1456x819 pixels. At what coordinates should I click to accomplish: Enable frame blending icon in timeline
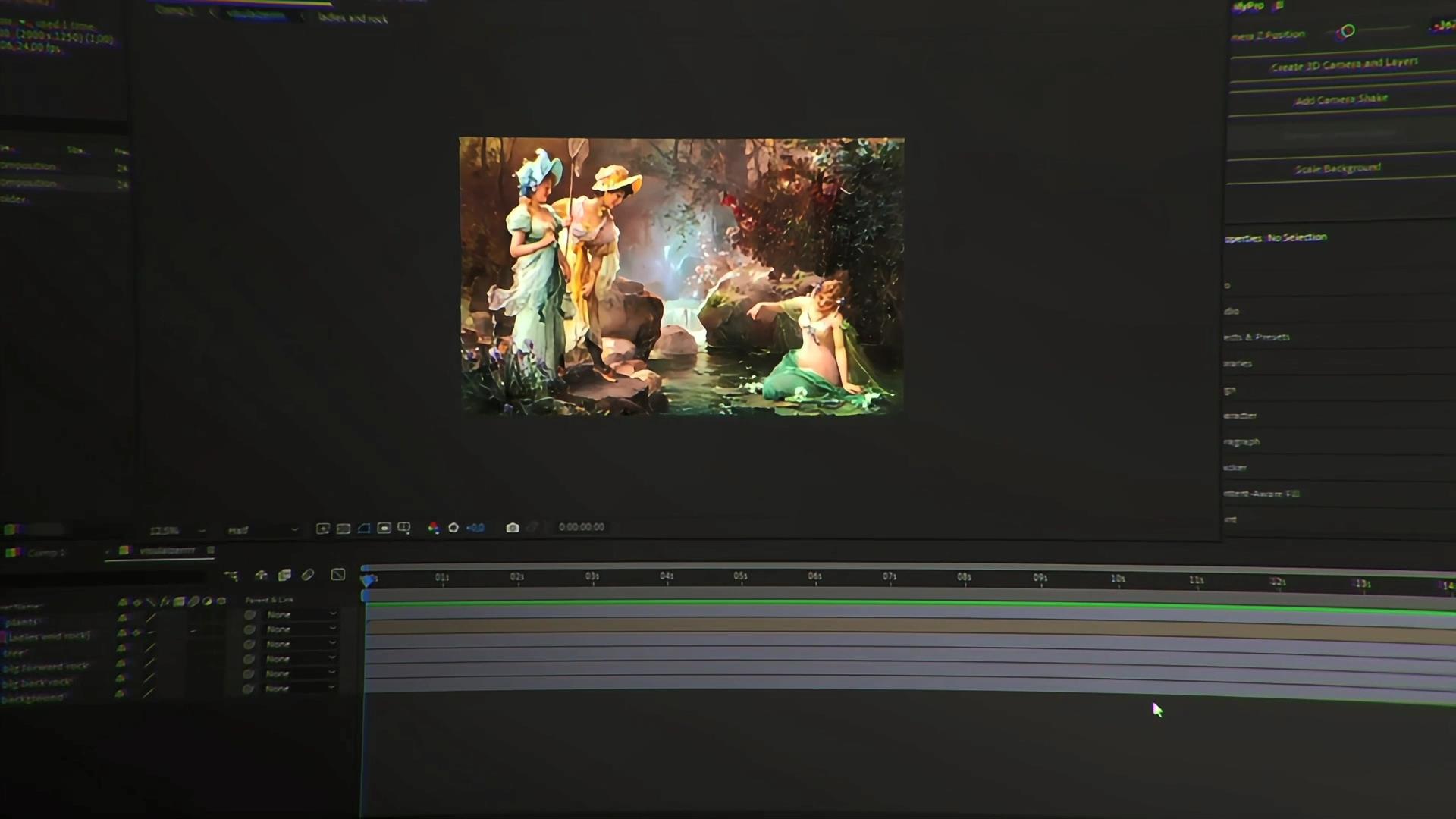[x=284, y=576]
